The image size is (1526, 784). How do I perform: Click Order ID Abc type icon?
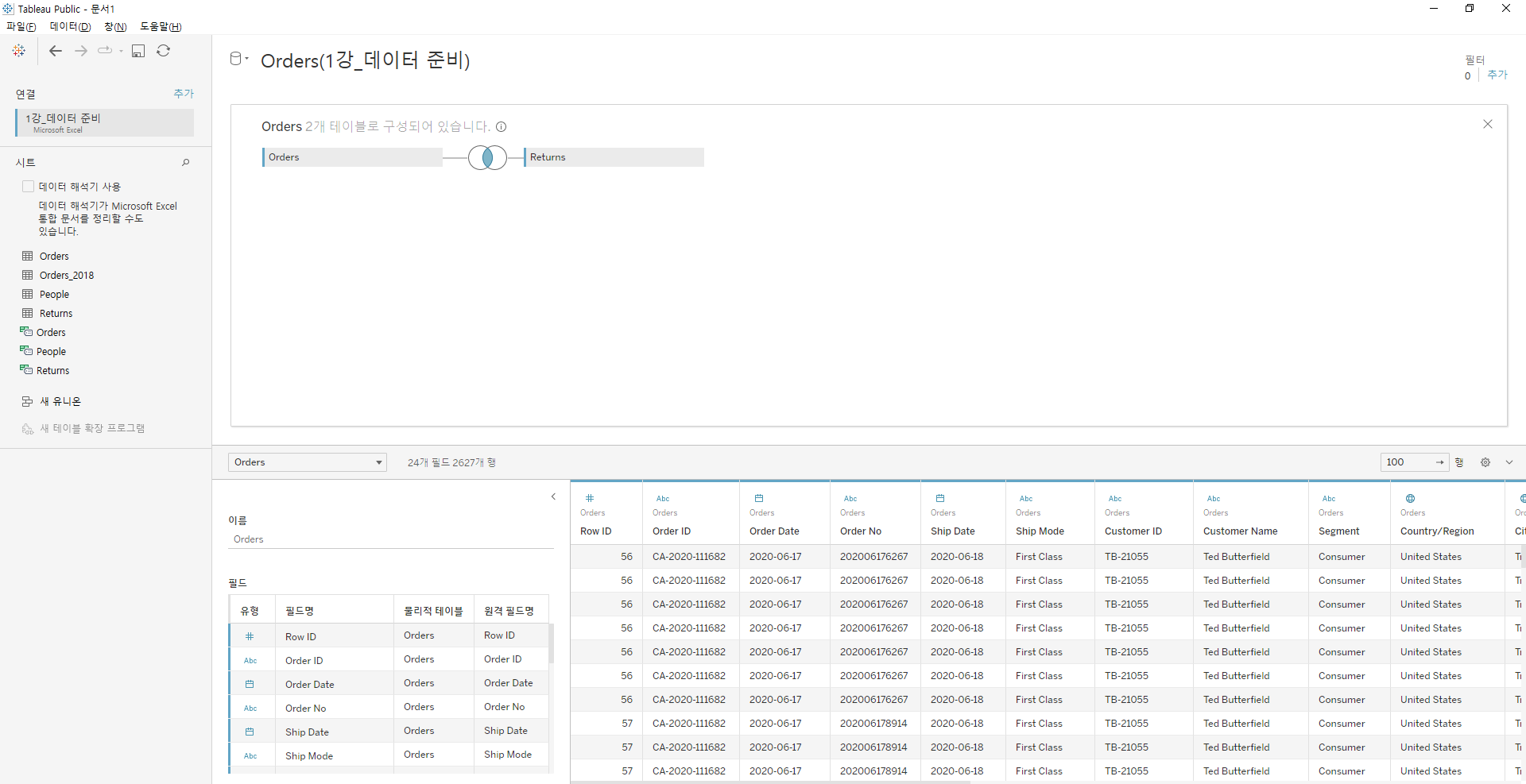pyautogui.click(x=663, y=499)
